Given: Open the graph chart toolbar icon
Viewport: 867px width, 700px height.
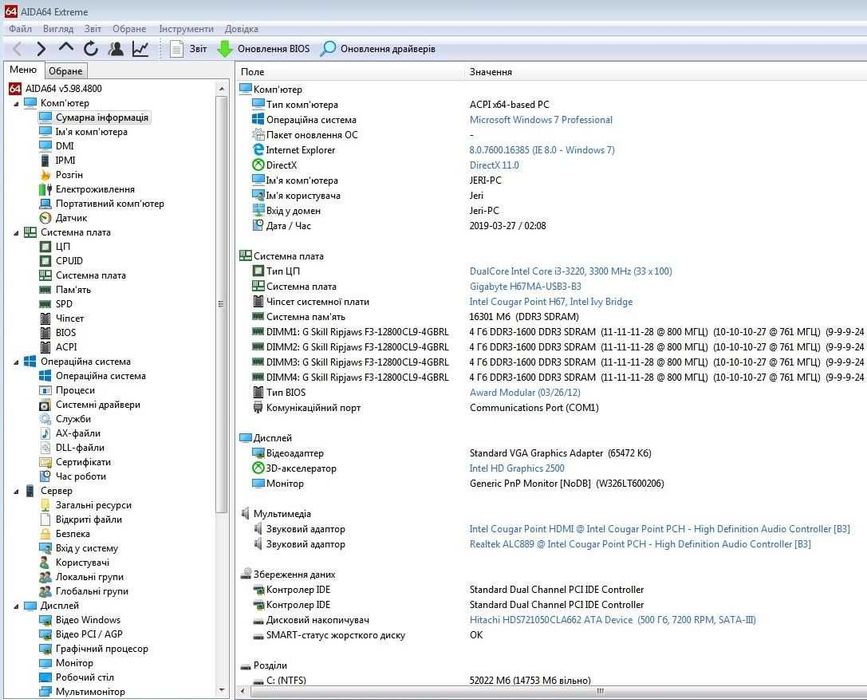Looking at the screenshot, I should click(140, 49).
